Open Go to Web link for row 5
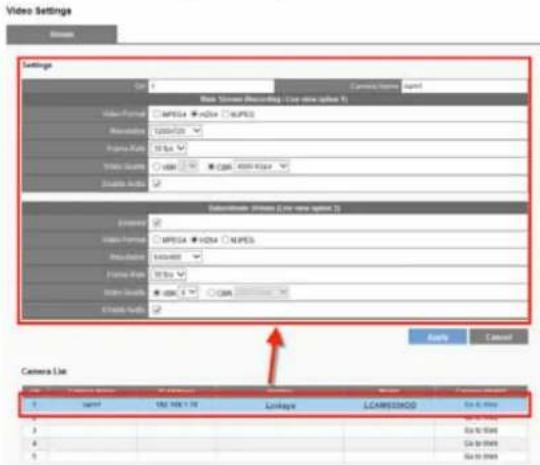Screen dimensions: 540x465 pyautogui.click(x=481, y=456)
